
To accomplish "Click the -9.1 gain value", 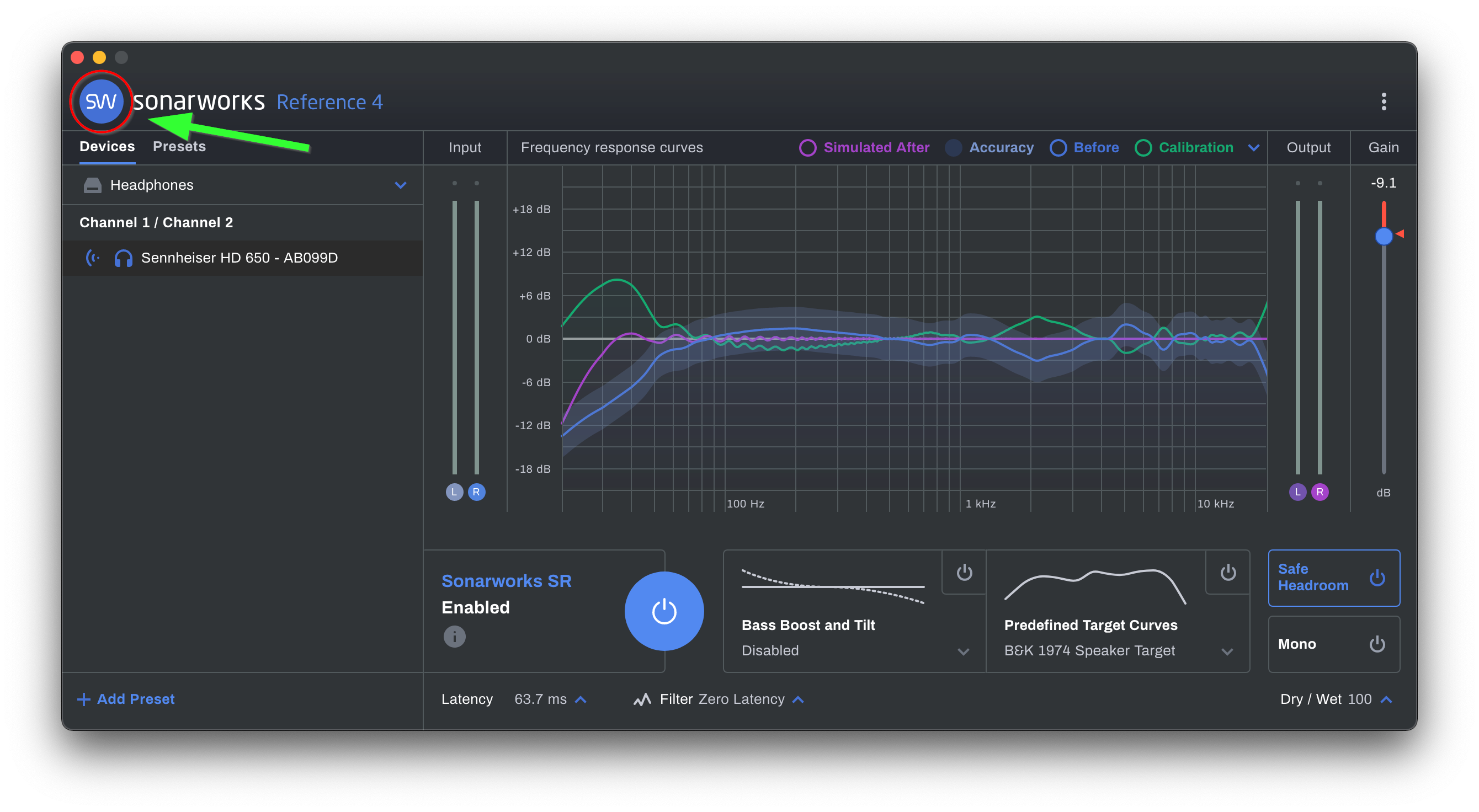I will tap(1384, 183).
